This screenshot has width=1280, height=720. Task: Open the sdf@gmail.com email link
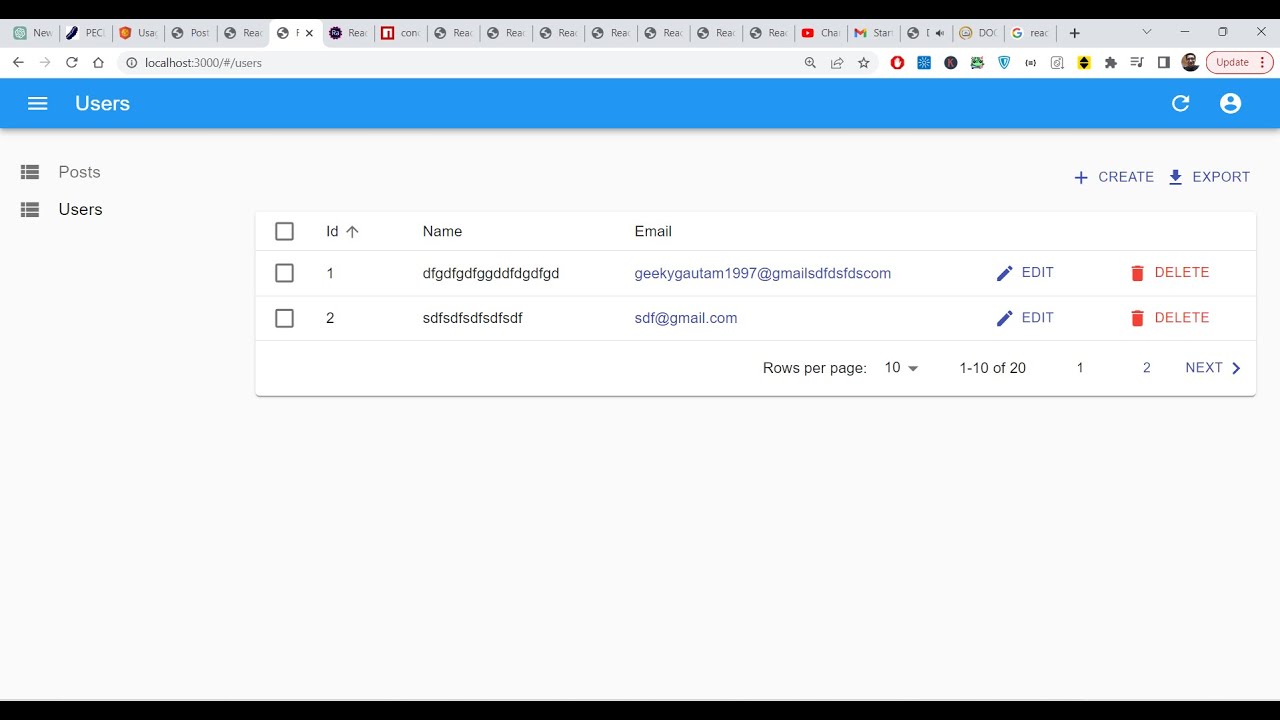(685, 318)
